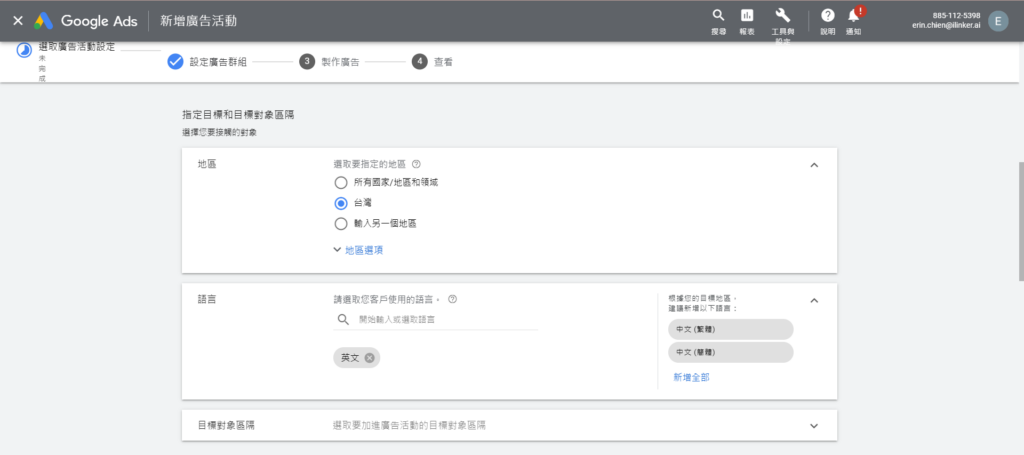Screen dimensions: 1024x455
Task: Click text 選取要加進廣告活動的目標對象區隔
Action: (x=409, y=425)
